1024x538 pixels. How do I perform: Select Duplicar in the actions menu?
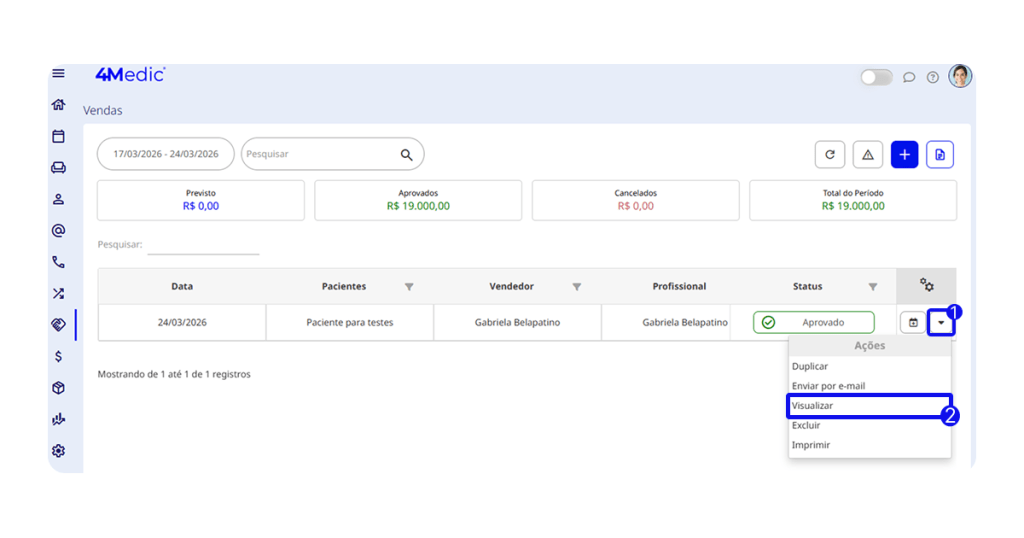pos(810,367)
